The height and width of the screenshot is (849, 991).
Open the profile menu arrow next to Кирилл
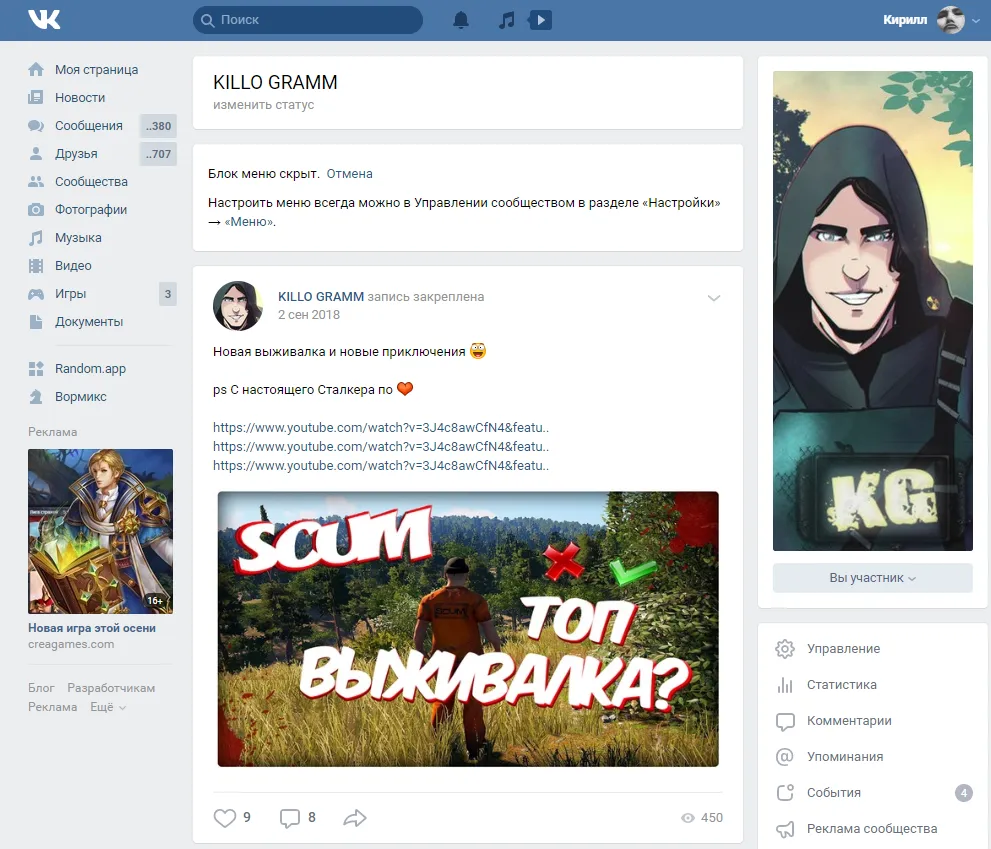(976, 20)
